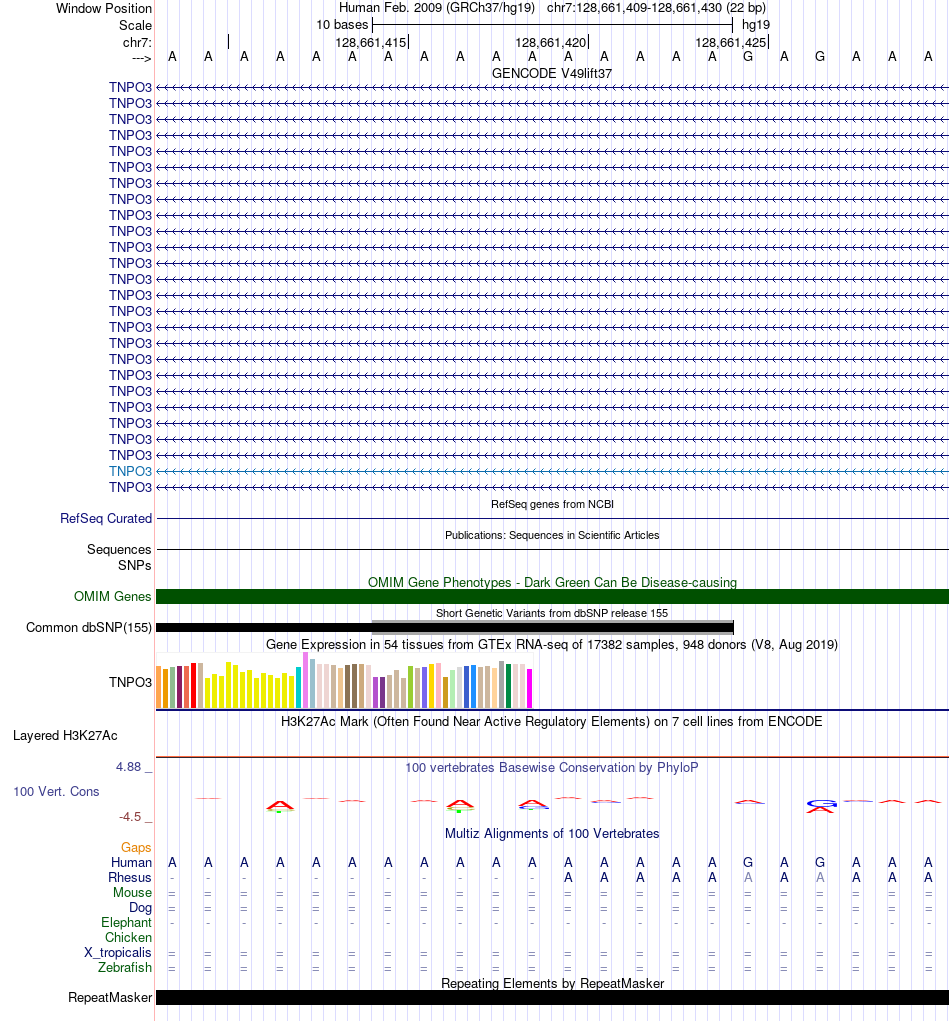Screen dimensions: 950x1021
Task: Click the "RepeatMasker" track label
Action: (110, 998)
